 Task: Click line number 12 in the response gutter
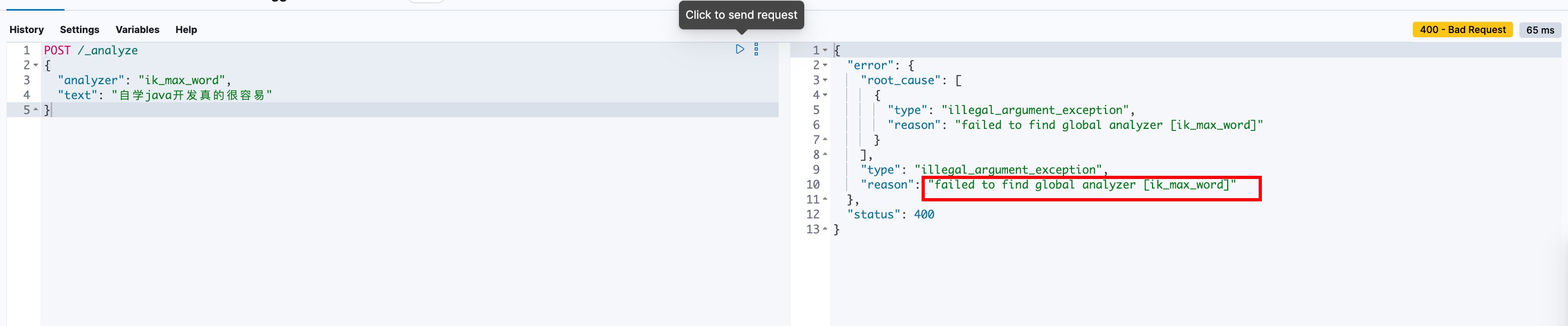tap(813, 215)
